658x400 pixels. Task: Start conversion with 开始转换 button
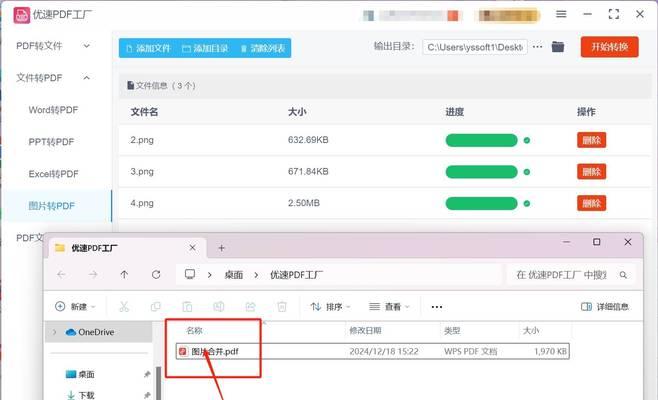[x=610, y=47]
